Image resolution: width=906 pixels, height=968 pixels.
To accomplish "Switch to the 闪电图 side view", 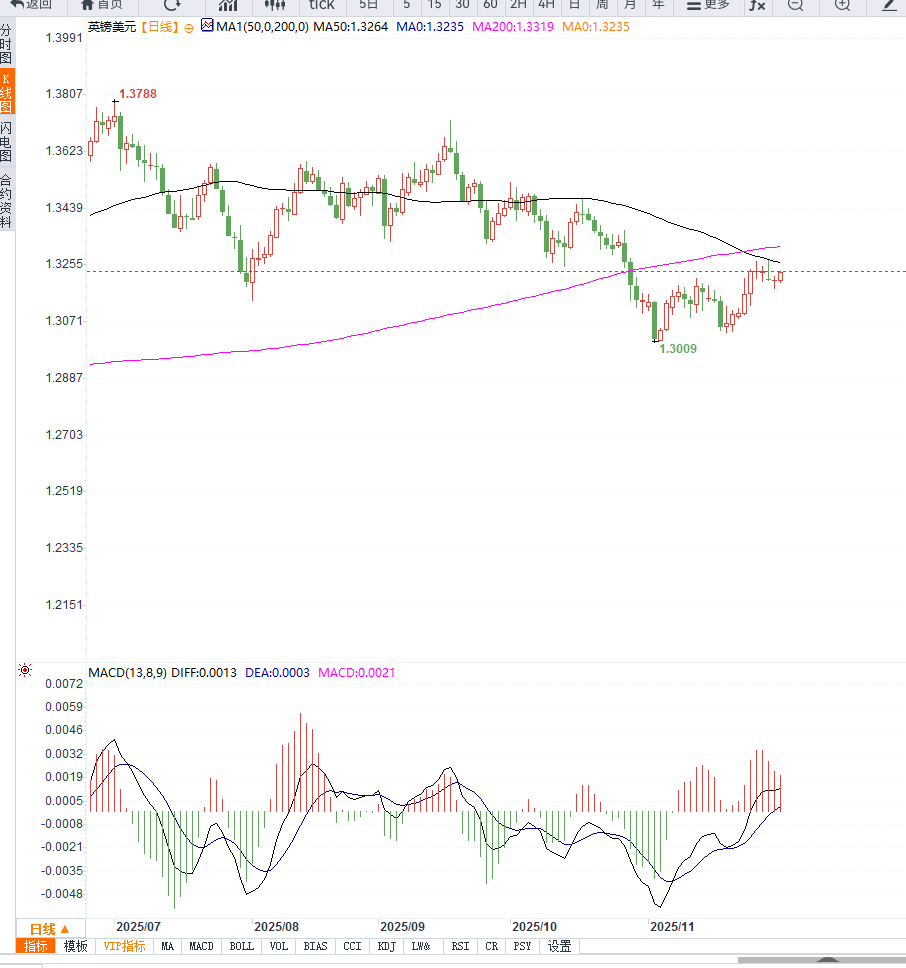I will click(x=6, y=141).
